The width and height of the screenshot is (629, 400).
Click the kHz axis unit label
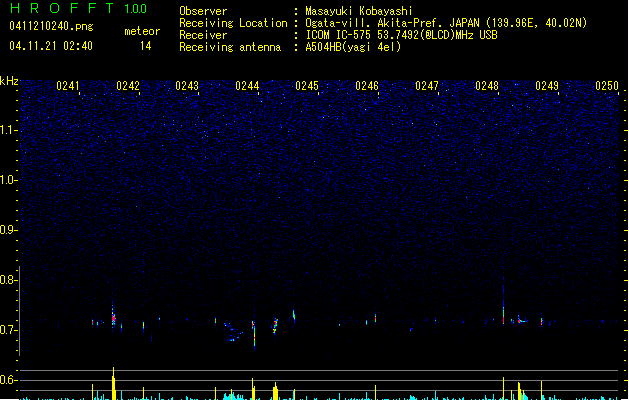[x=9, y=81]
